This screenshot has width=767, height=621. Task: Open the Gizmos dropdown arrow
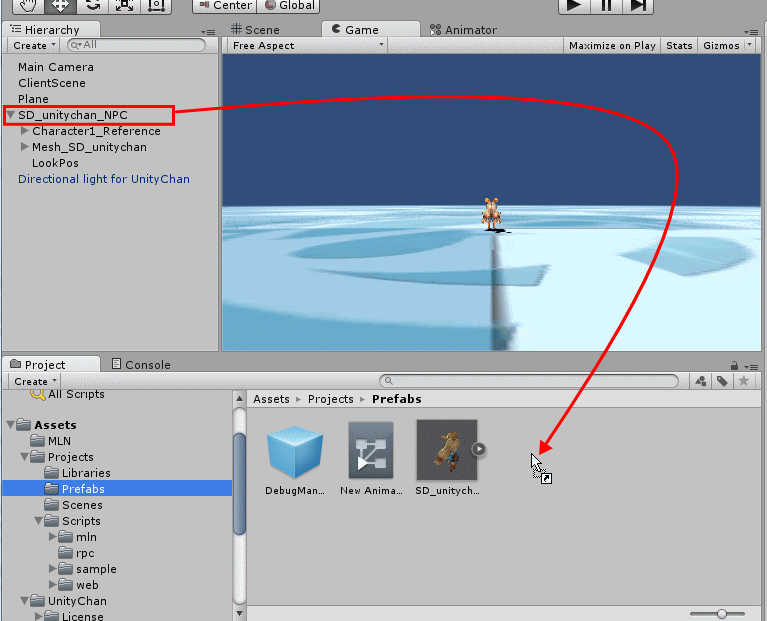[749, 44]
